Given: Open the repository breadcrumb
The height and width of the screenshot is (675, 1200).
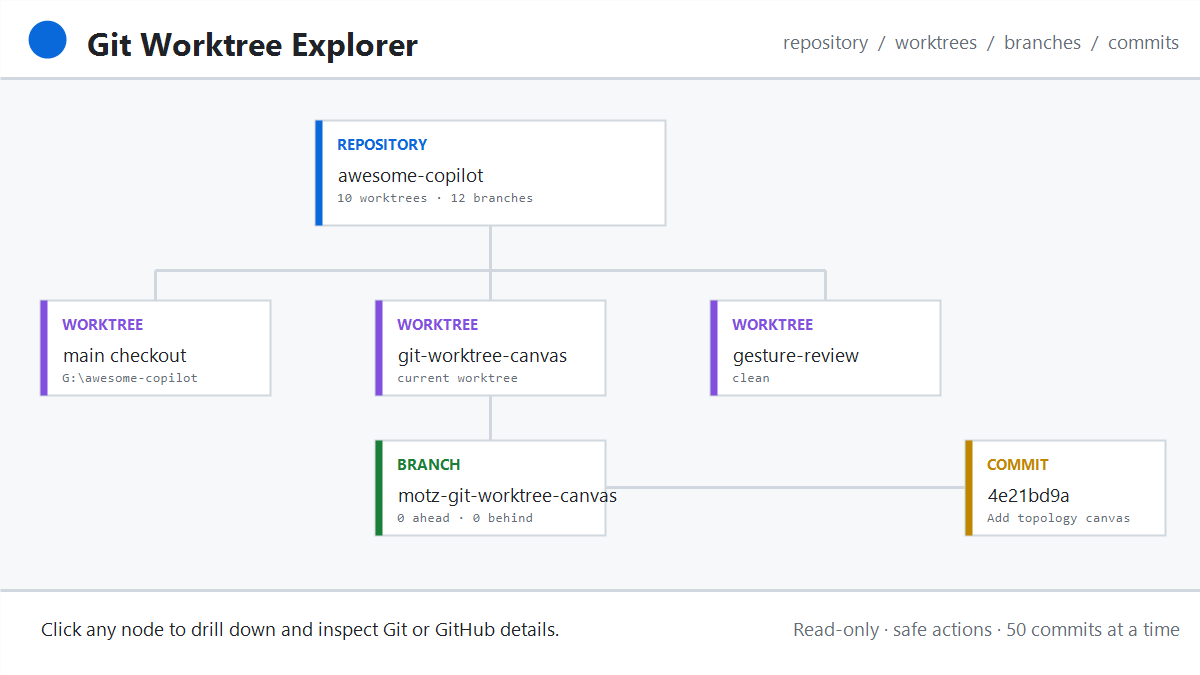Looking at the screenshot, I should (825, 43).
